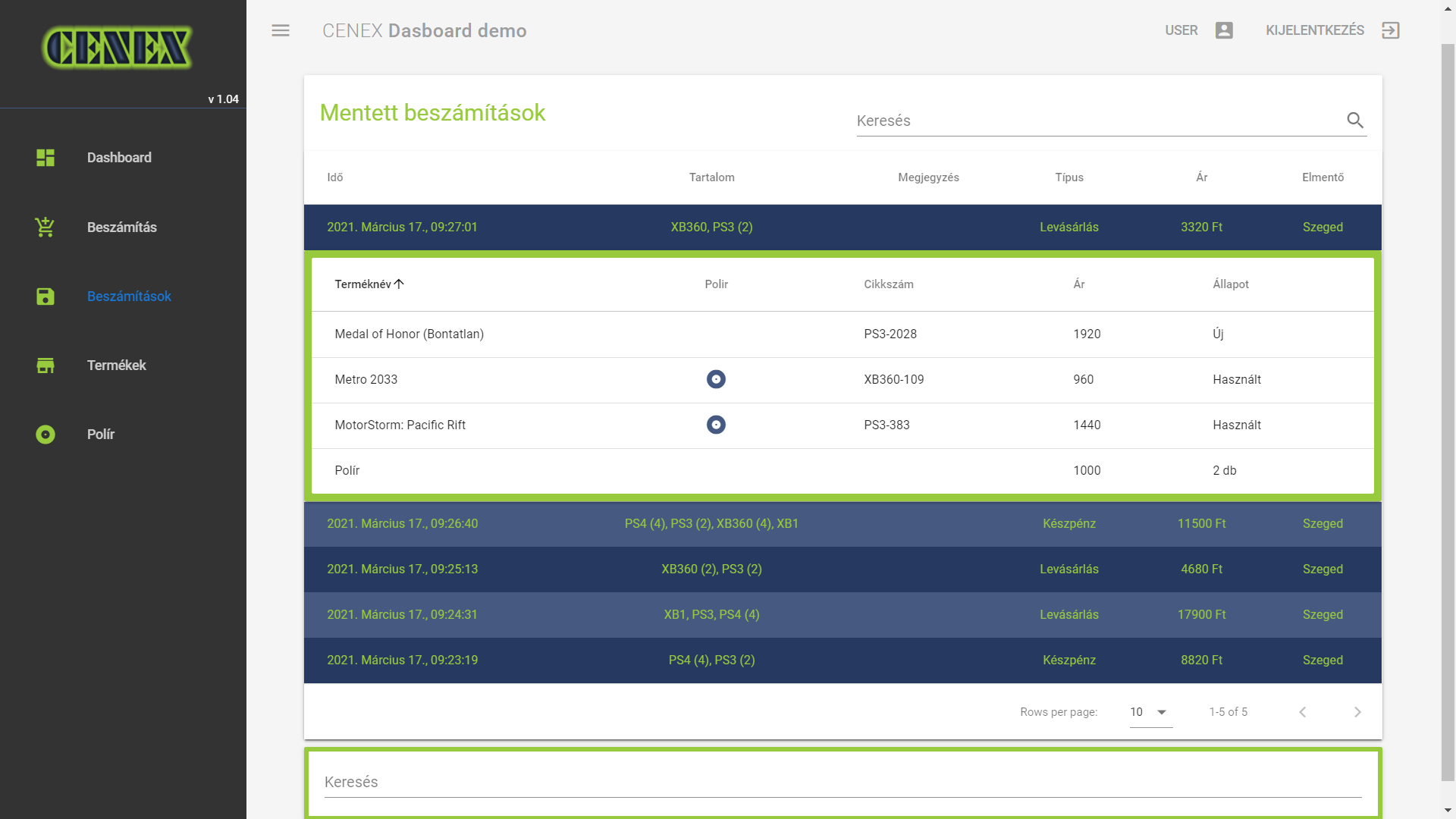Open Polír from the sidebar
Screen dimensions: 1456x819
(x=100, y=435)
